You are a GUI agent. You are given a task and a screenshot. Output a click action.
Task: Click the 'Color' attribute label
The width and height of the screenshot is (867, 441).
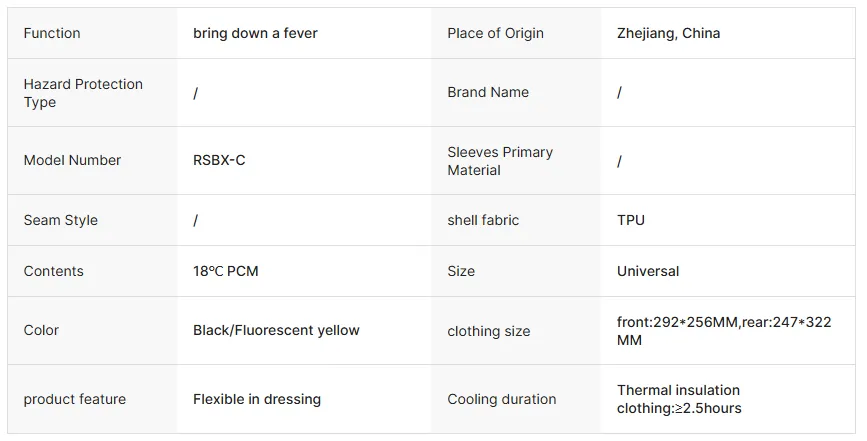(x=41, y=330)
